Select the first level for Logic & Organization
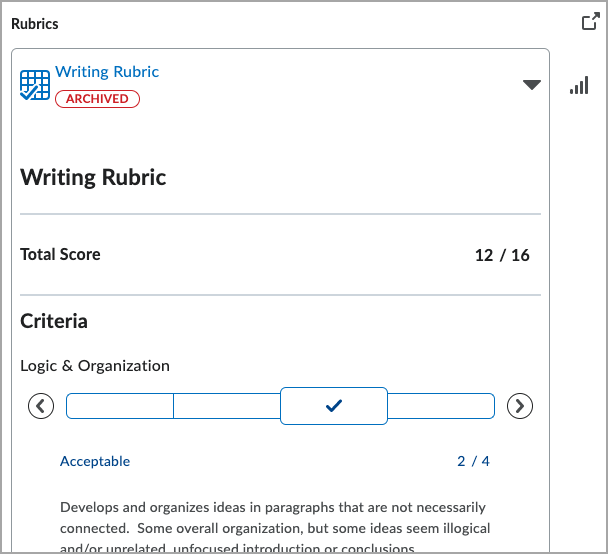 [120, 406]
